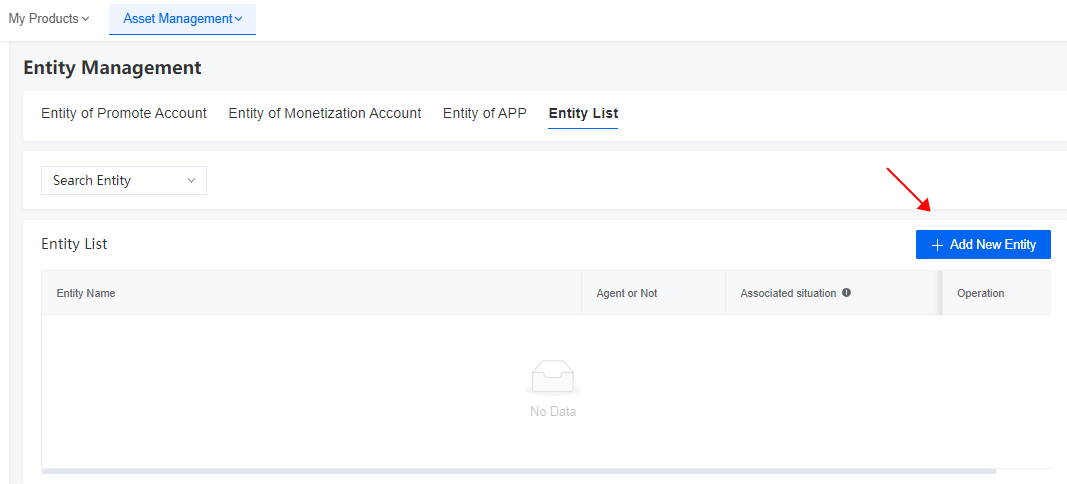1067x484 pixels.
Task: Click the Operation column header
Action: [980, 293]
